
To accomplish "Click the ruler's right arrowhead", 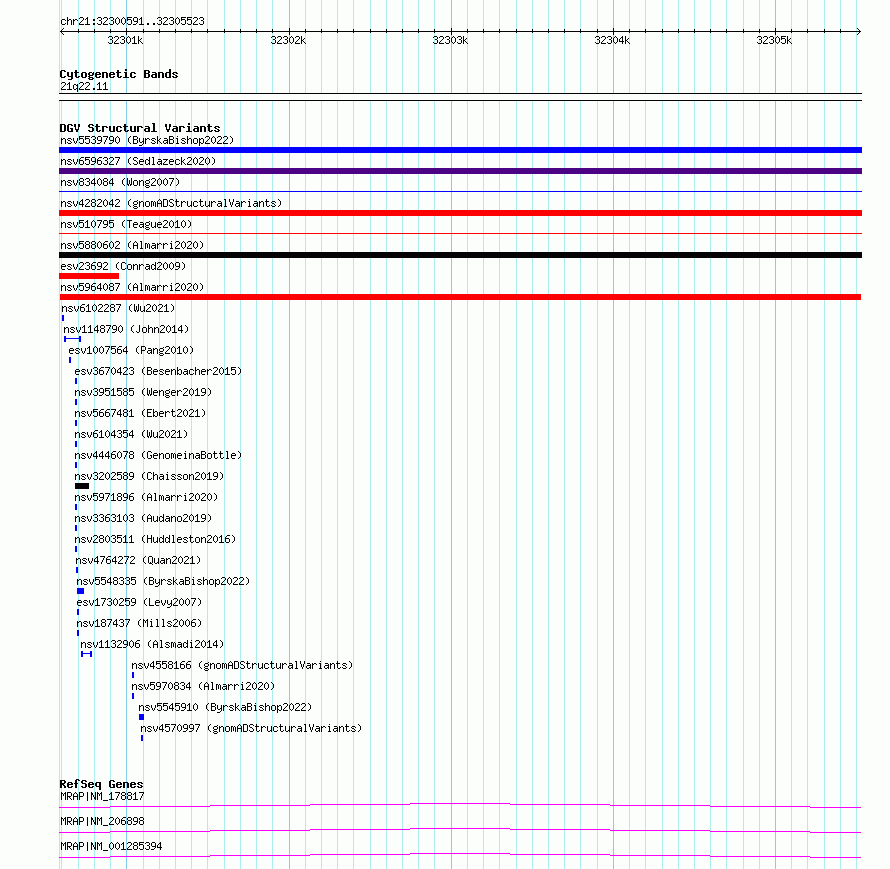I will click(859, 32).
